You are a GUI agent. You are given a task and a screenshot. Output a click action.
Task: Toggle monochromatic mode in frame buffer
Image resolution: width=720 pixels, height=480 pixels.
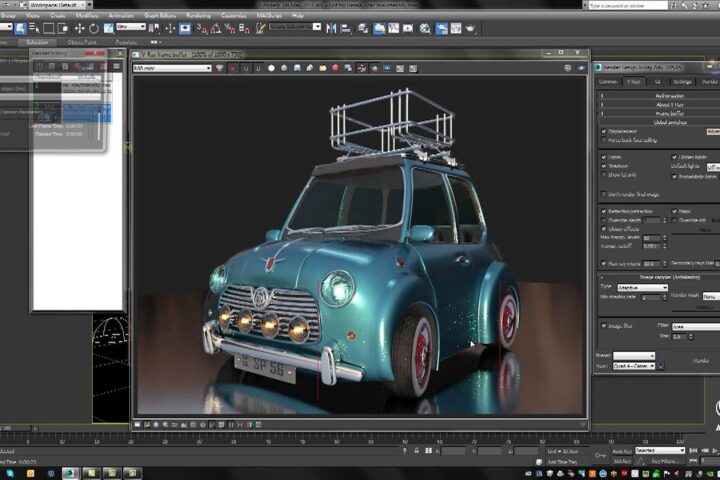[284, 68]
